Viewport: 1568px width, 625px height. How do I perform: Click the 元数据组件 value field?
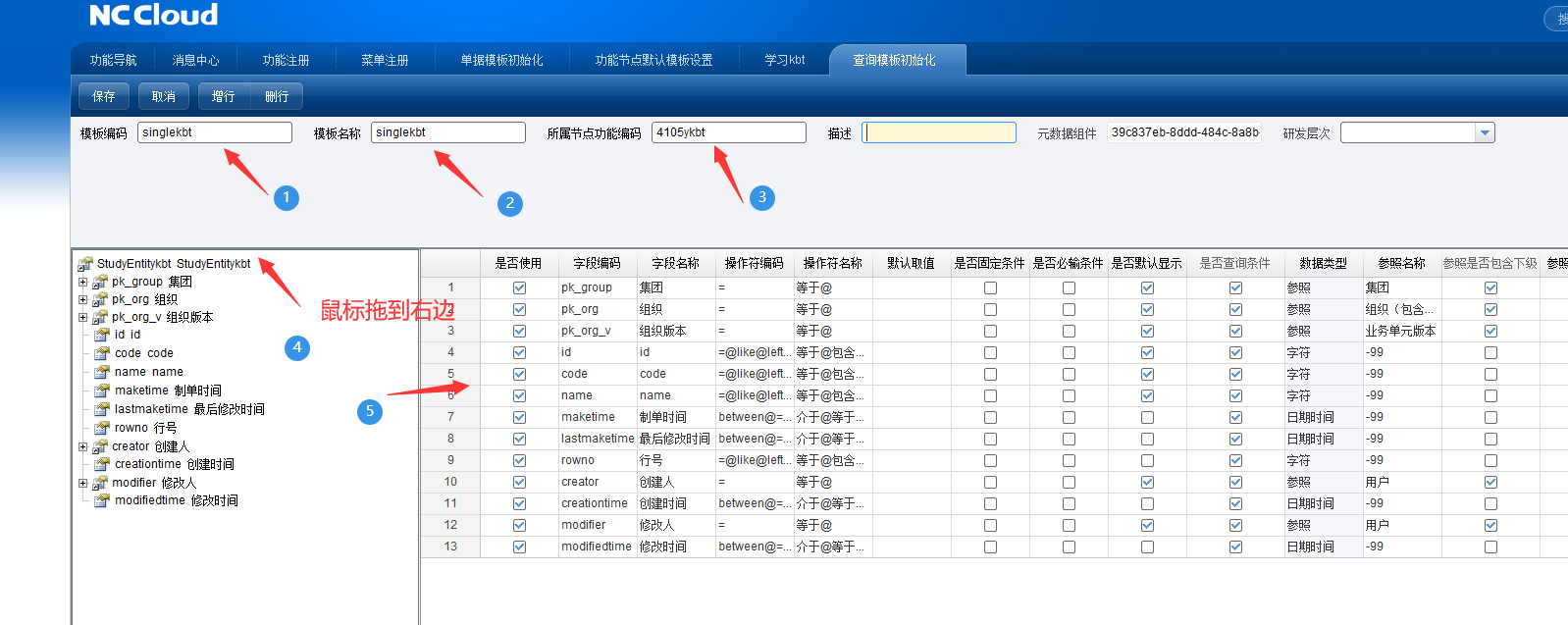1184,132
